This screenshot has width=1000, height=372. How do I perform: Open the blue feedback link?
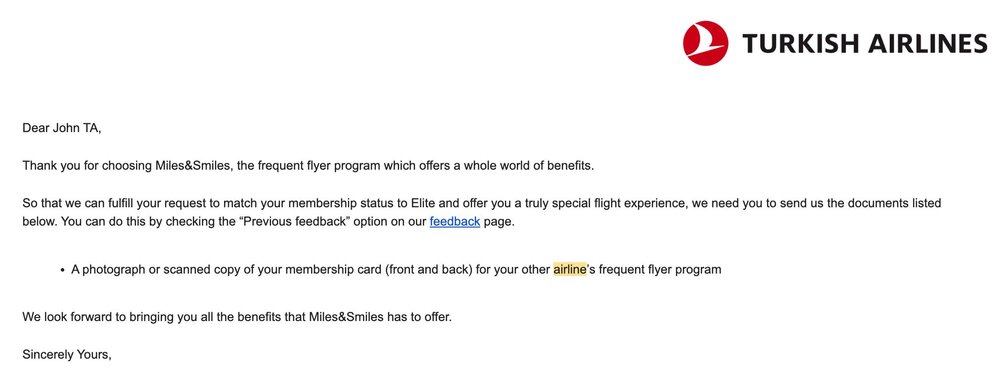[455, 222]
